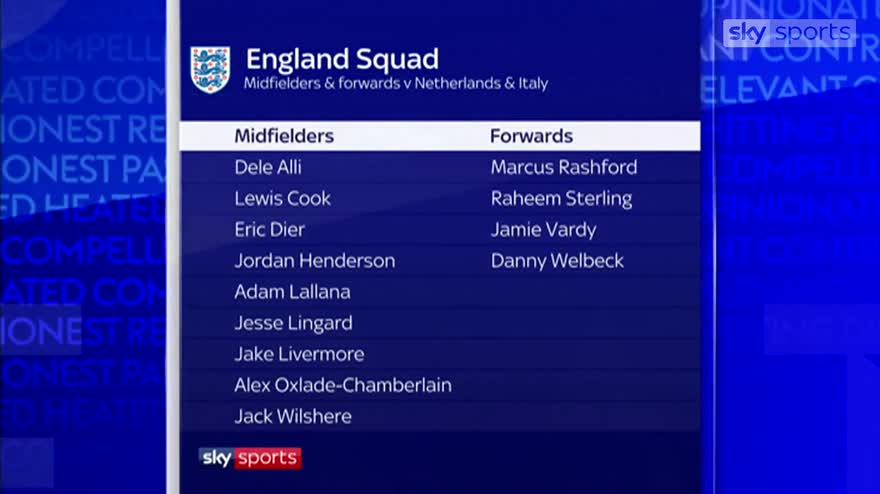Click the England Squad title

click(342, 59)
